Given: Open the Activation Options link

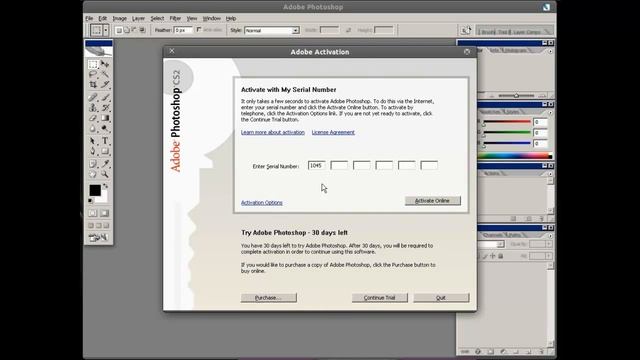Looking at the screenshot, I should pos(262,202).
